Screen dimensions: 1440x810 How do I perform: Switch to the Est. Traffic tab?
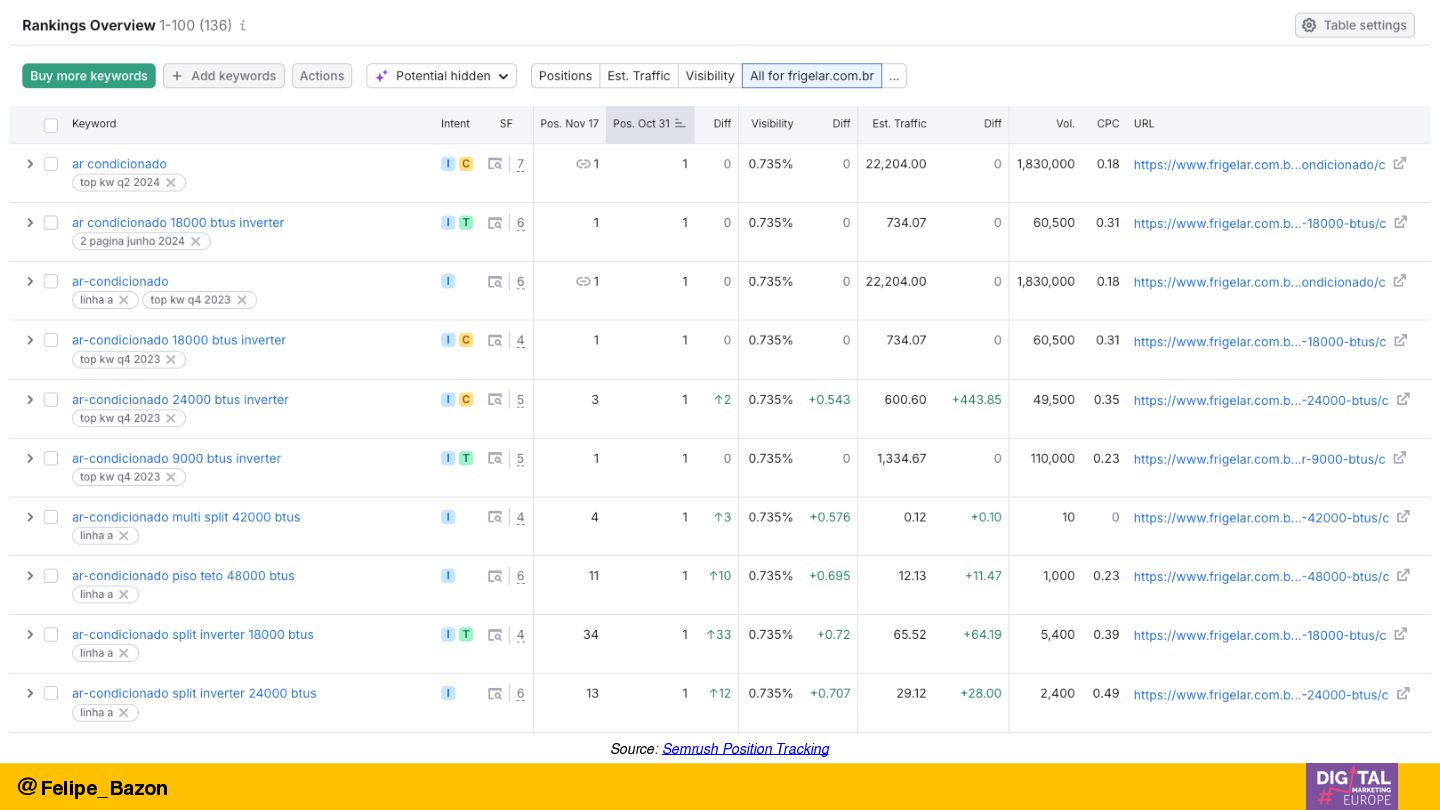click(x=638, y=76)
